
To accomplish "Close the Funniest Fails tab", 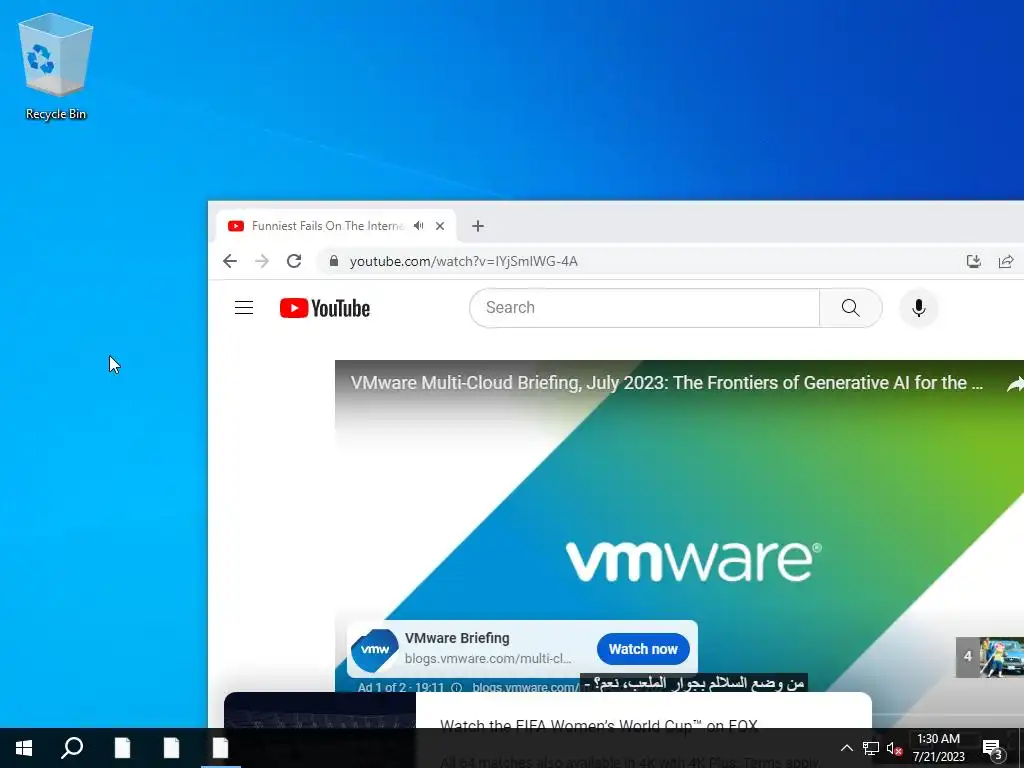I will tap(440, 226).
